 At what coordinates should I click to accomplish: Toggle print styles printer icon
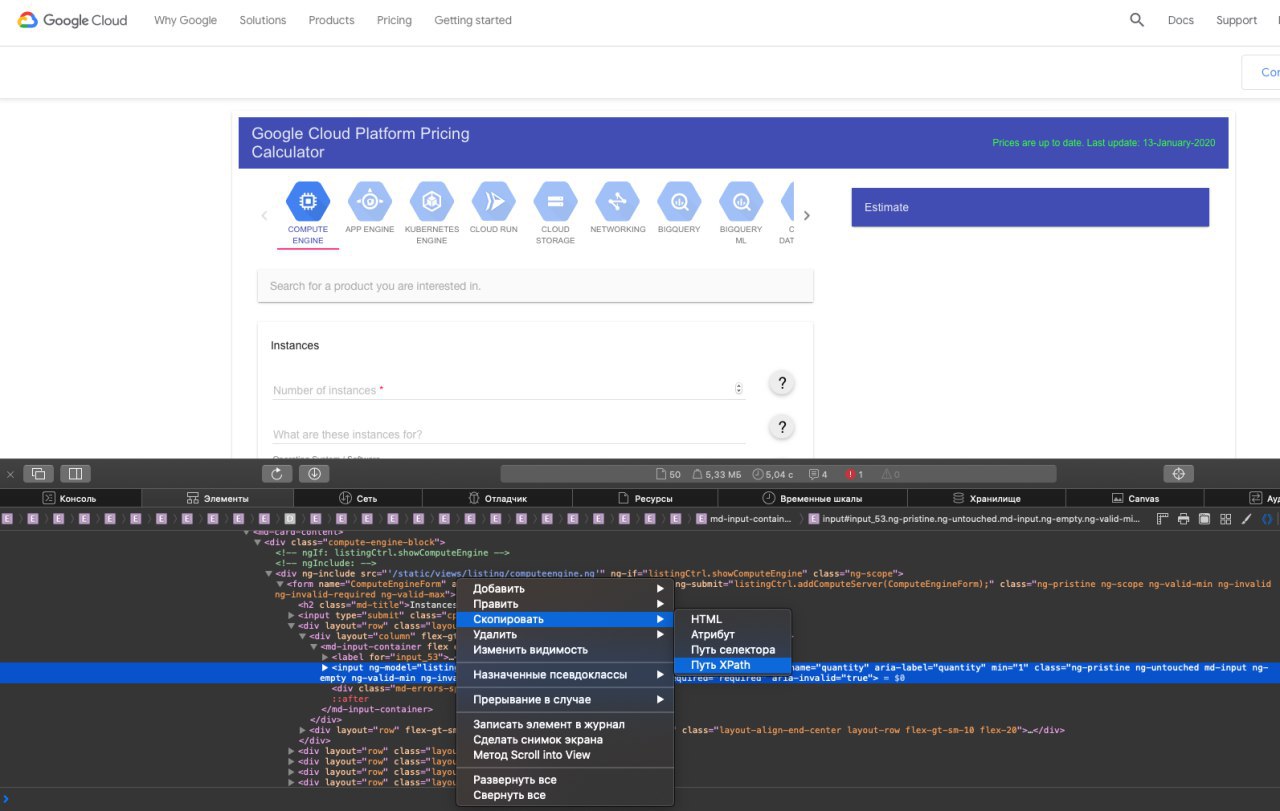point(1184,519)
